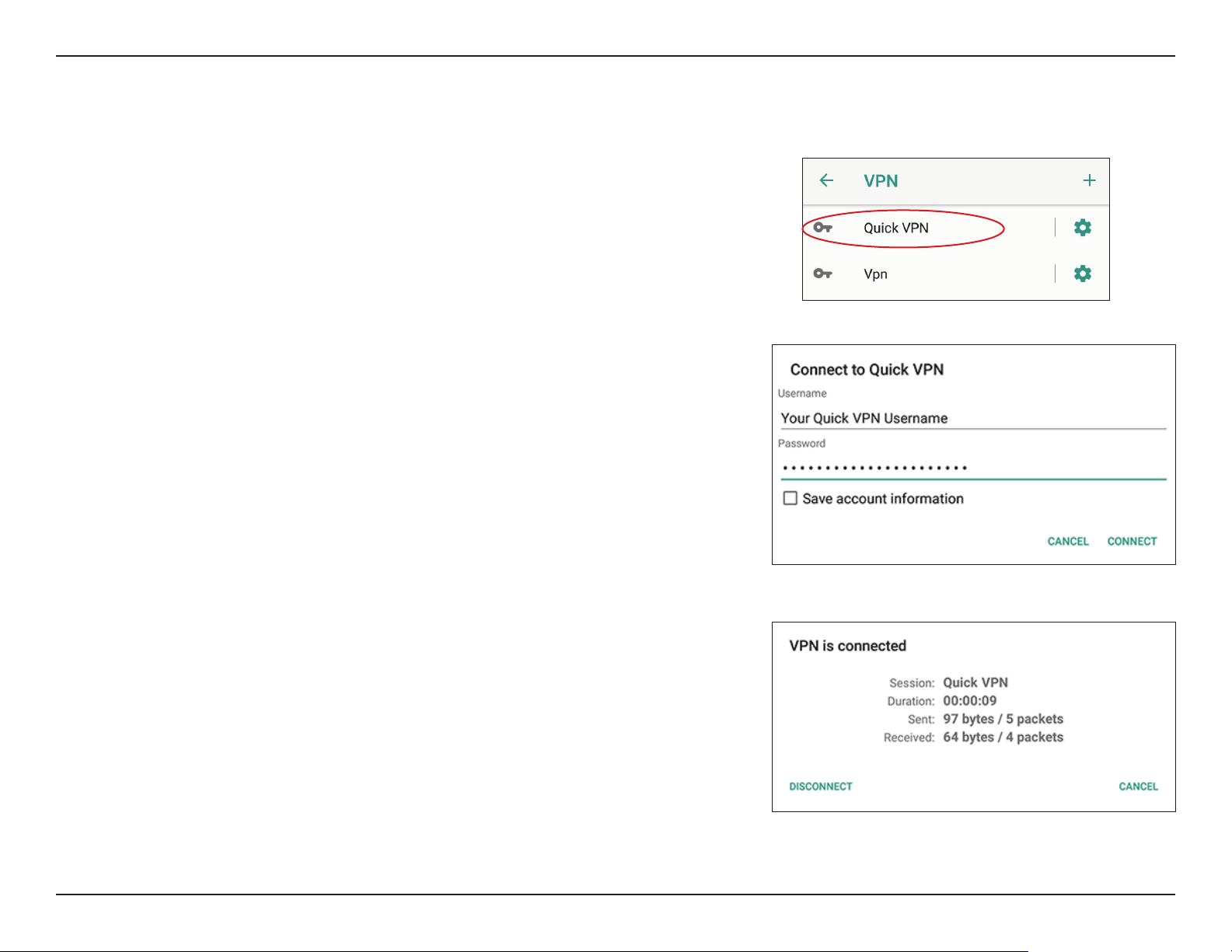Click the Session value Quick VPN

(975, 682)
